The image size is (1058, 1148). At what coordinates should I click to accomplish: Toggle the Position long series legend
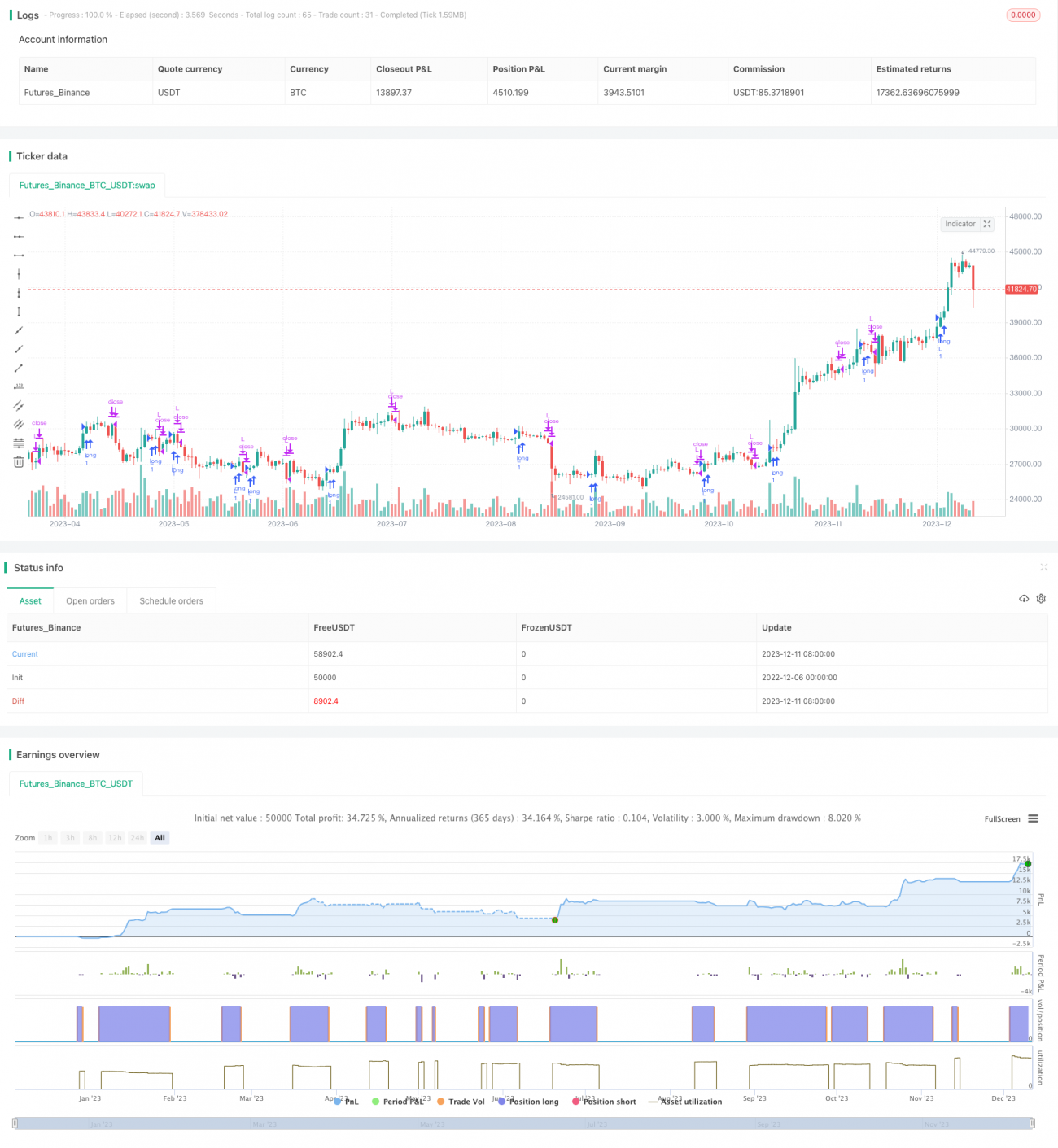coord(528,1102)
